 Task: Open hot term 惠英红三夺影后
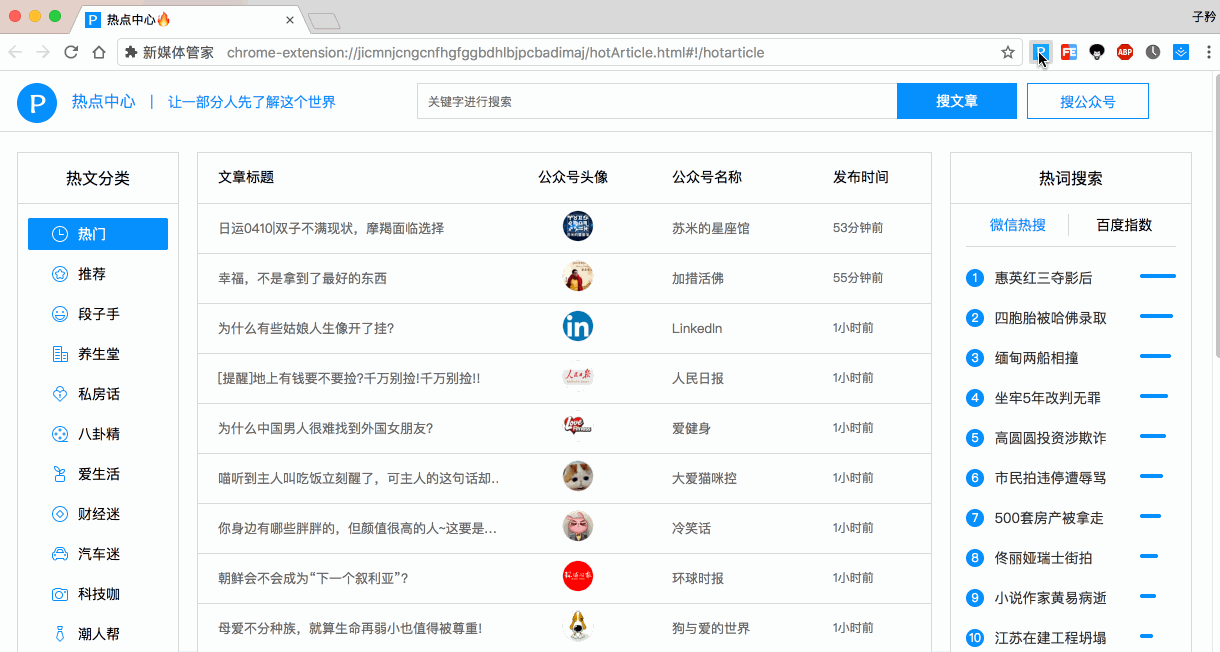[1043, 278]
